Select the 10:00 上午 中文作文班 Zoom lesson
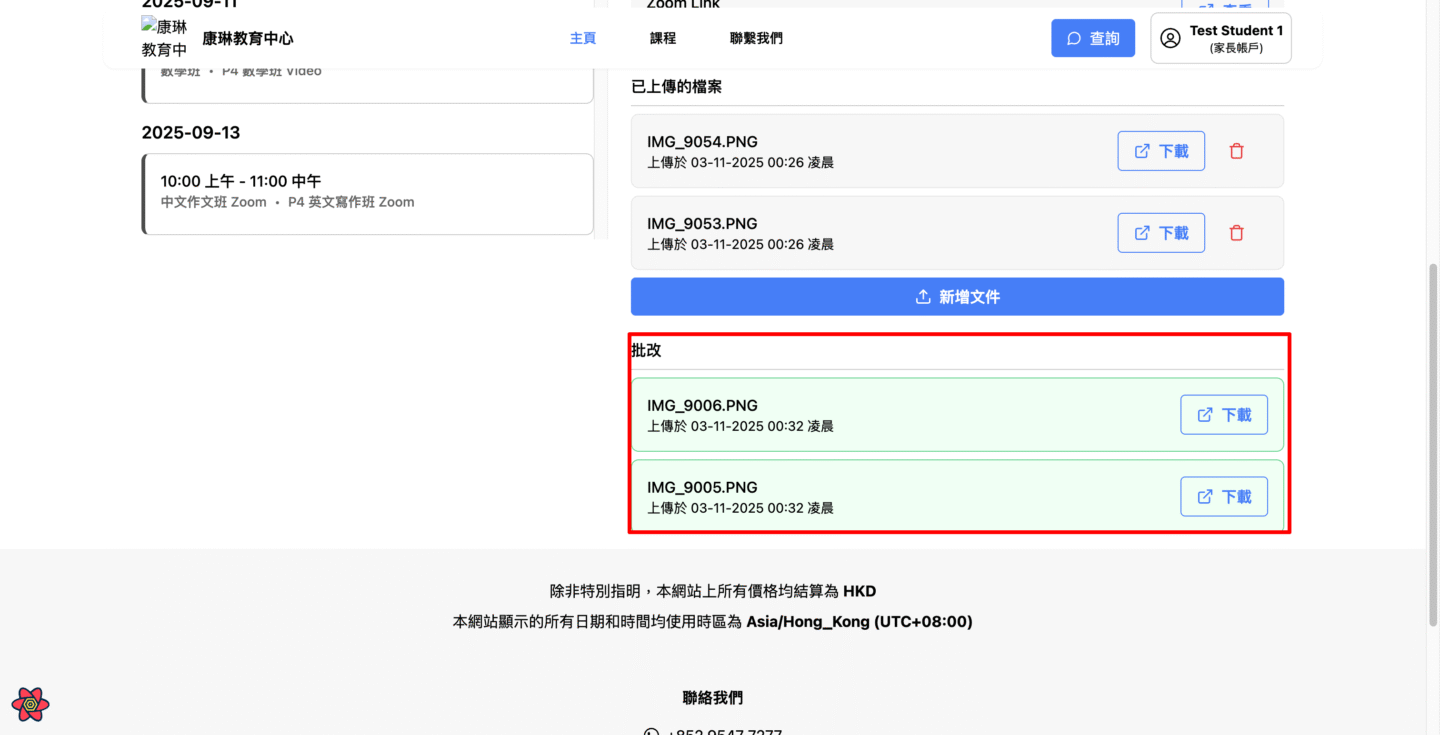1440x735 pixels. click(x=368, y=193)
